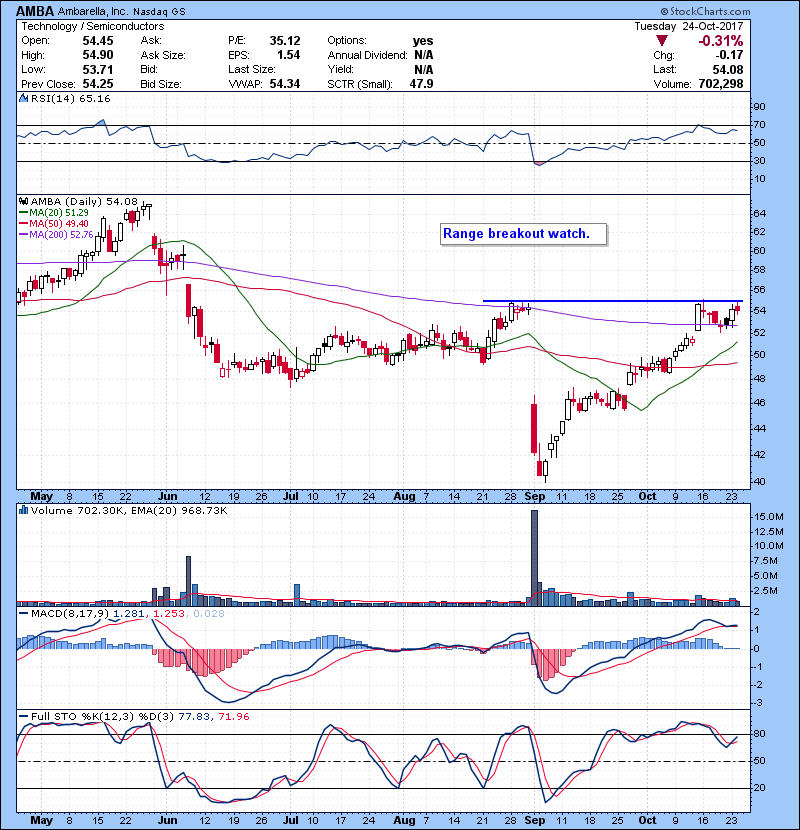Click the Prev Close value 54.25
800x830 pixels.
coord(98,84)
